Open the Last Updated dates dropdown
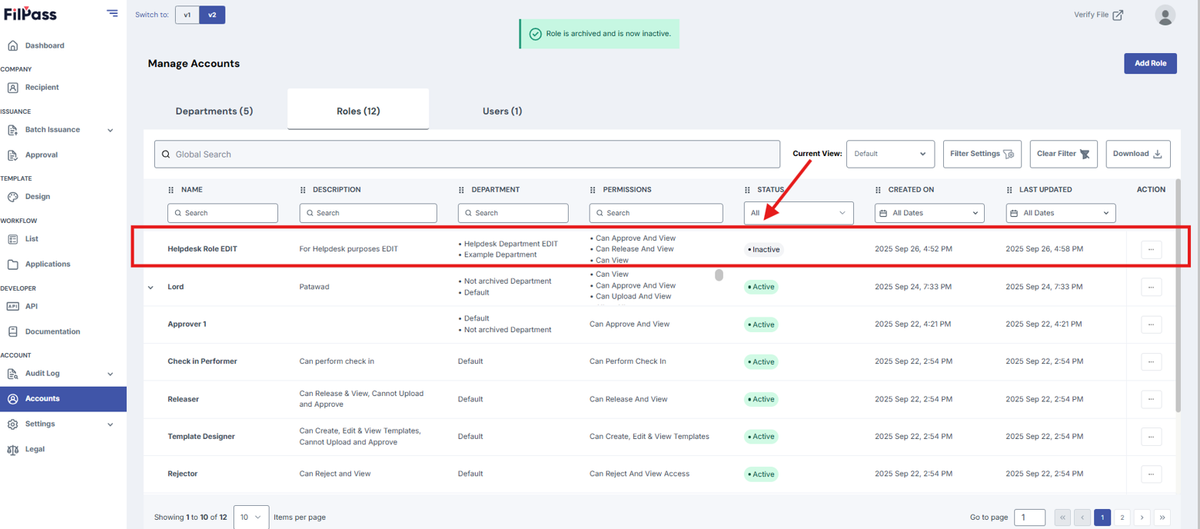 point(1060,213)
